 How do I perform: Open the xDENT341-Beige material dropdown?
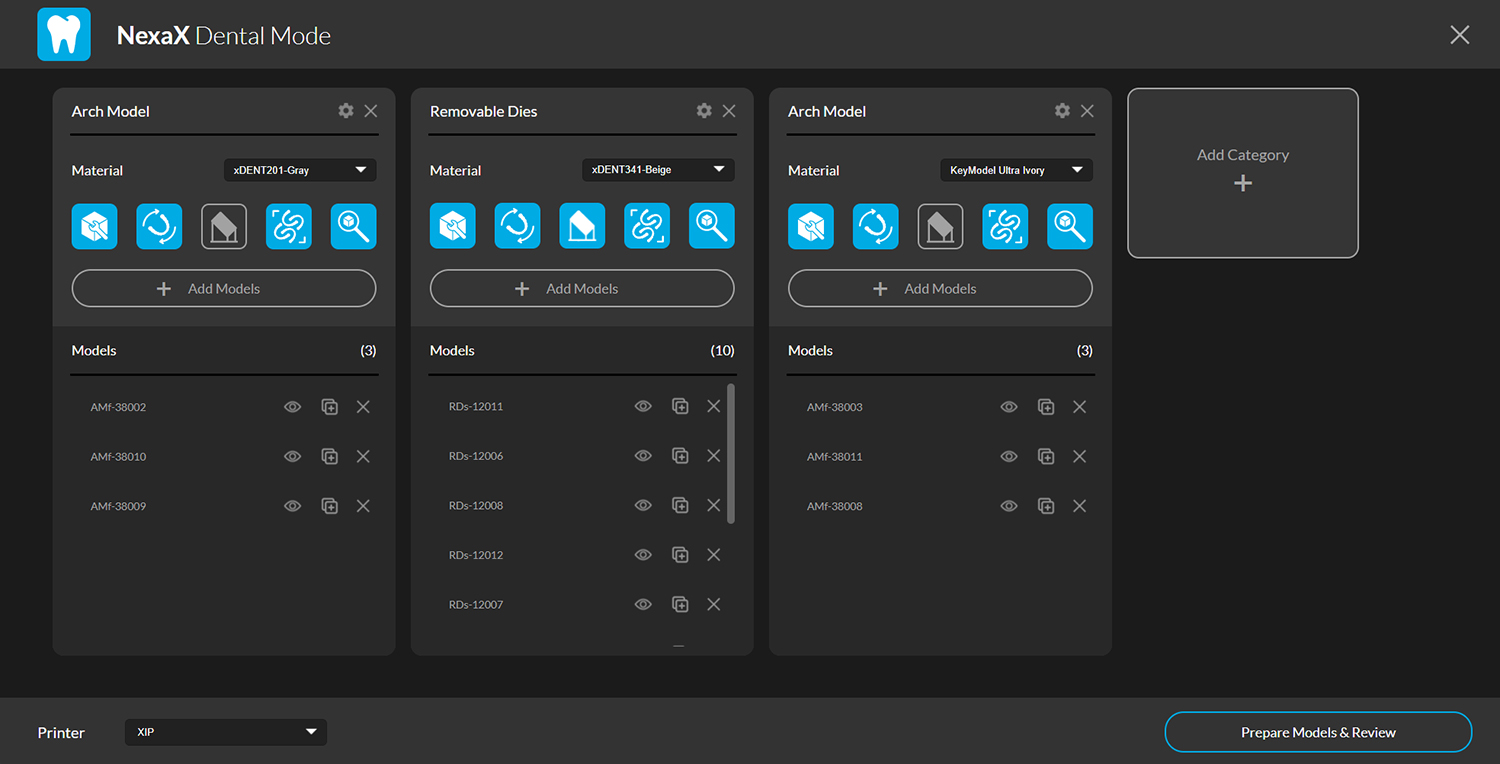(x=658, y=170)
